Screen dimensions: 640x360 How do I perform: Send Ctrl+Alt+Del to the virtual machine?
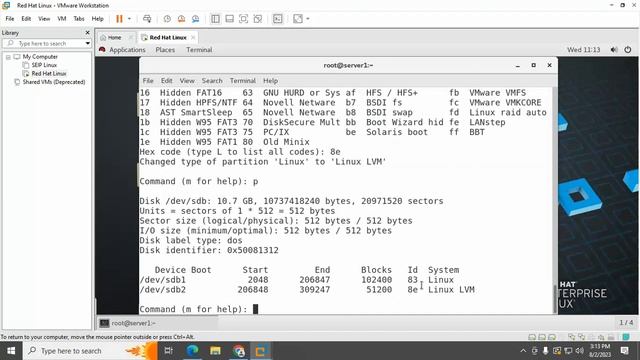147,19
